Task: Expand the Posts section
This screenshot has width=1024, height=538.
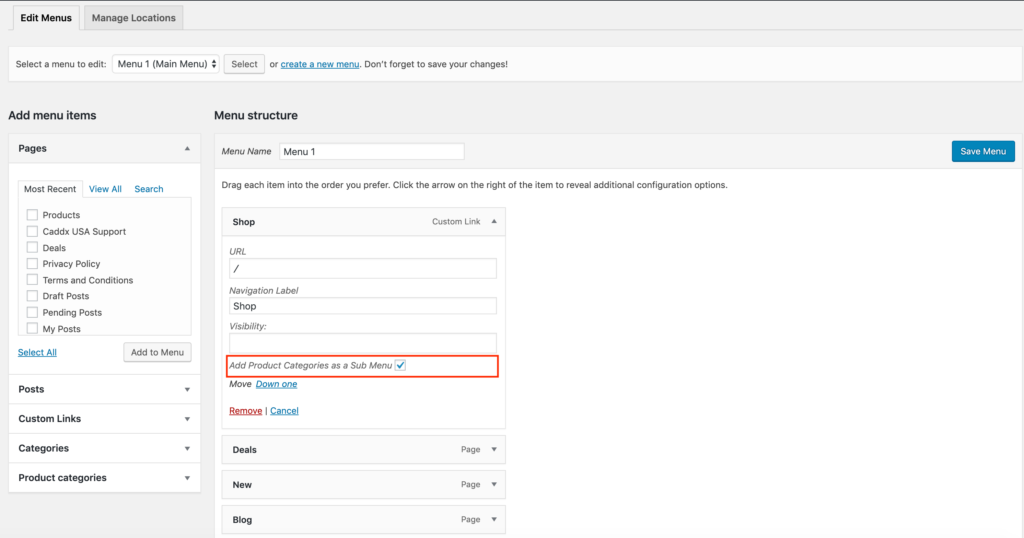Action: pos(187,390)
